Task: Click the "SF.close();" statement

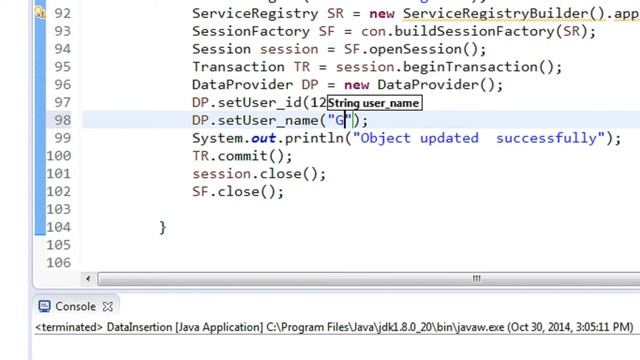Action: [238, 192]
